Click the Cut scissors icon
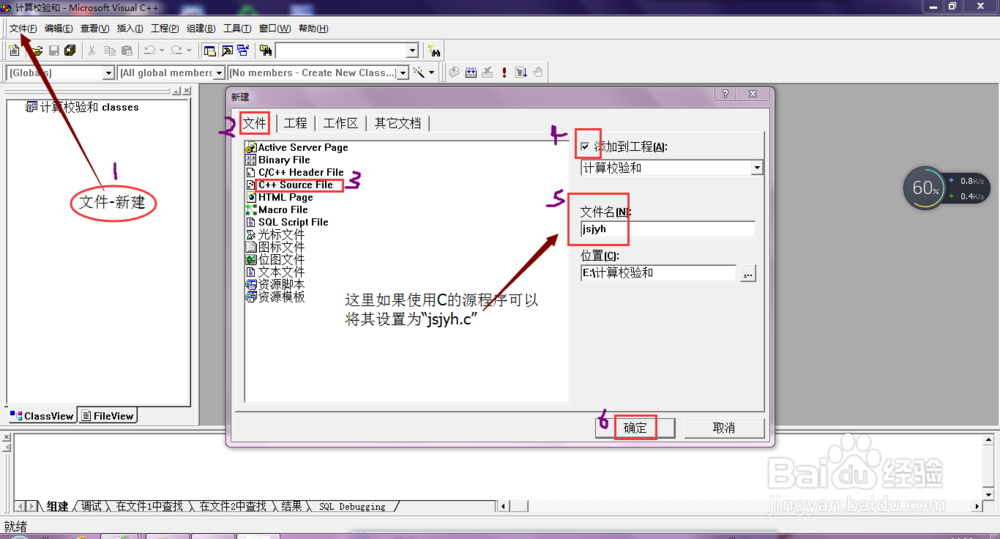1000x539 pixels. (x=92, y=50)
